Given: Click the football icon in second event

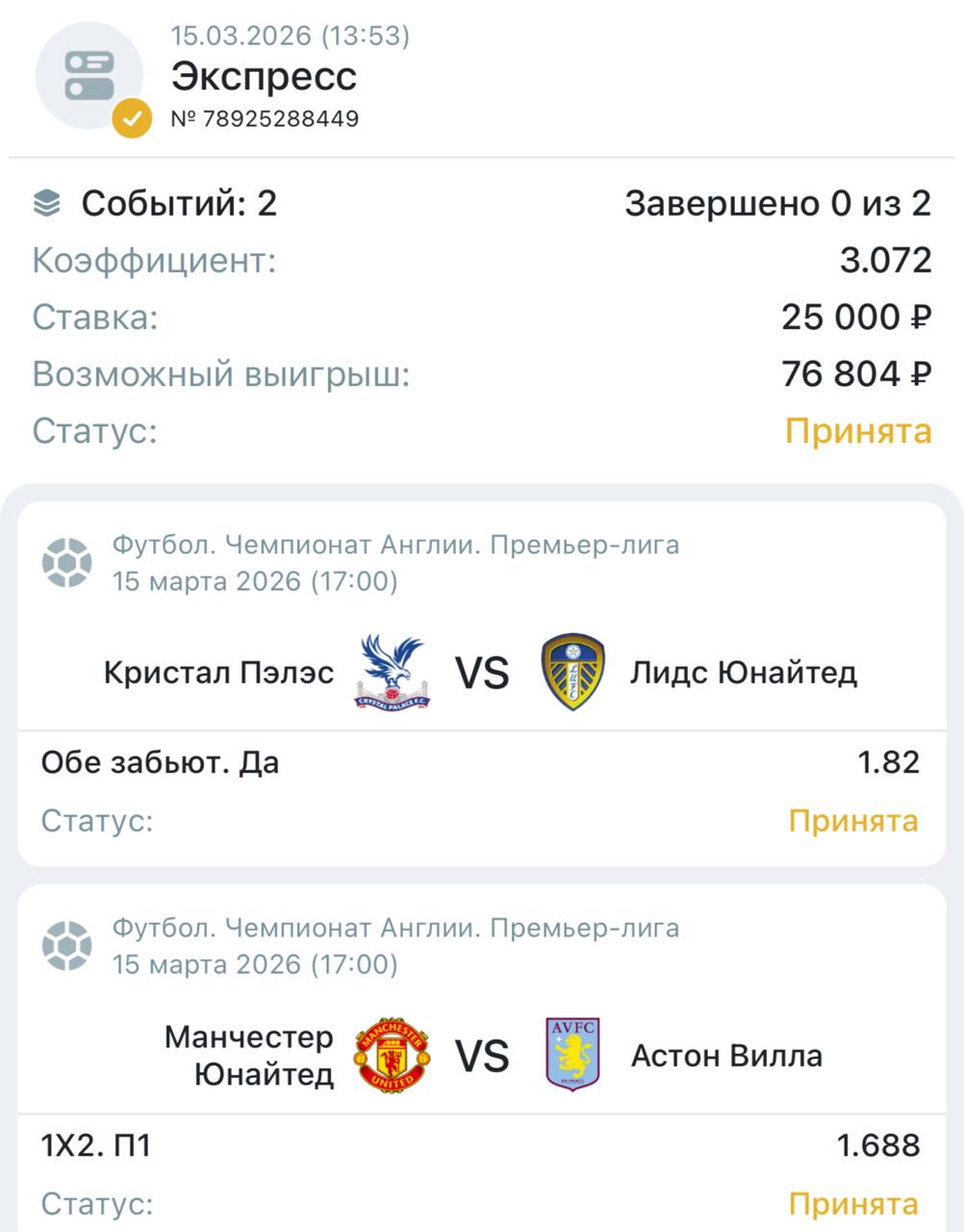Looking at the screenshot, I should pos(67,946).
